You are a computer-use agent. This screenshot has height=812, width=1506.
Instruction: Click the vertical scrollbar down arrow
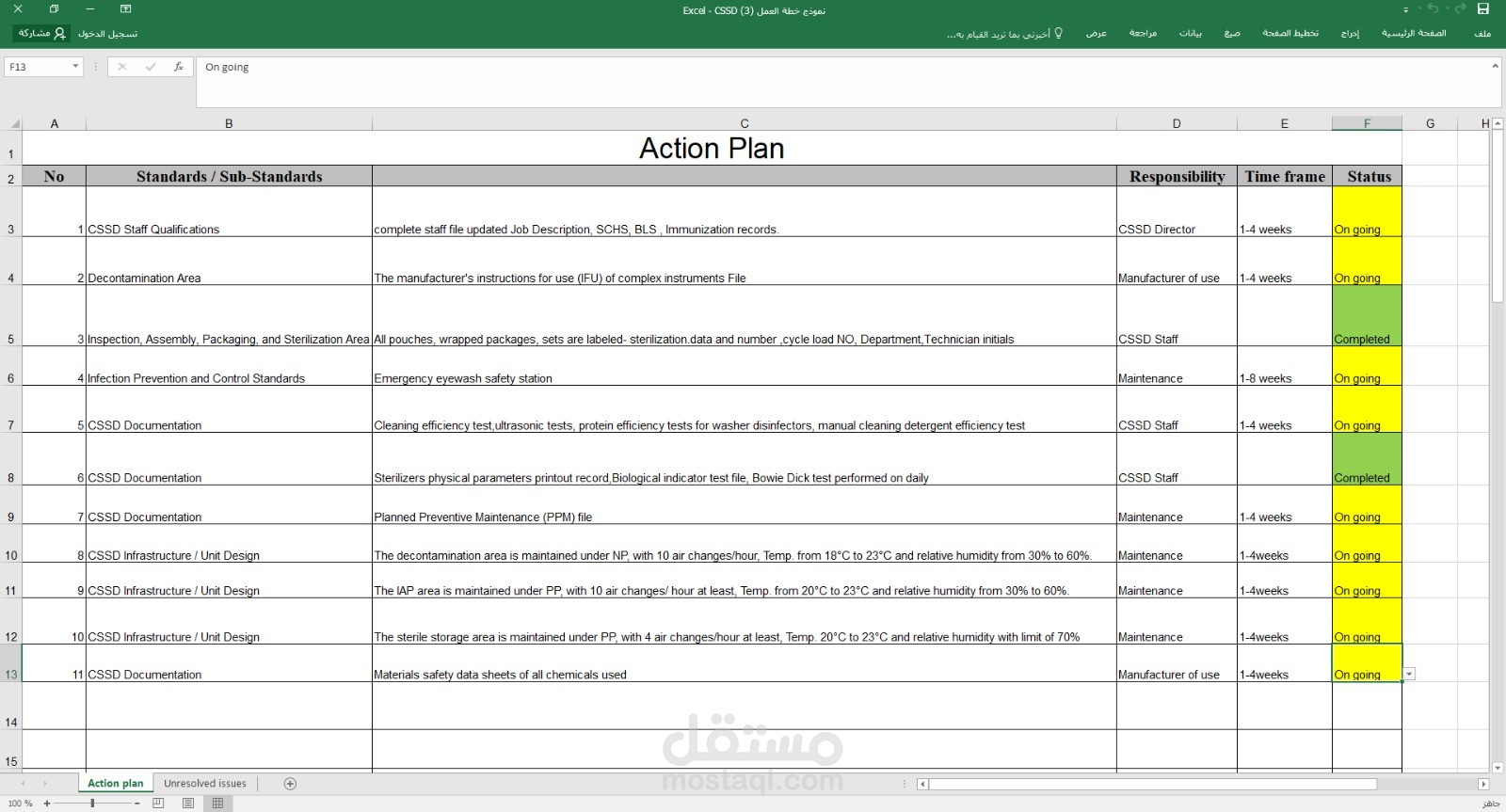(x=1498, y=768)
